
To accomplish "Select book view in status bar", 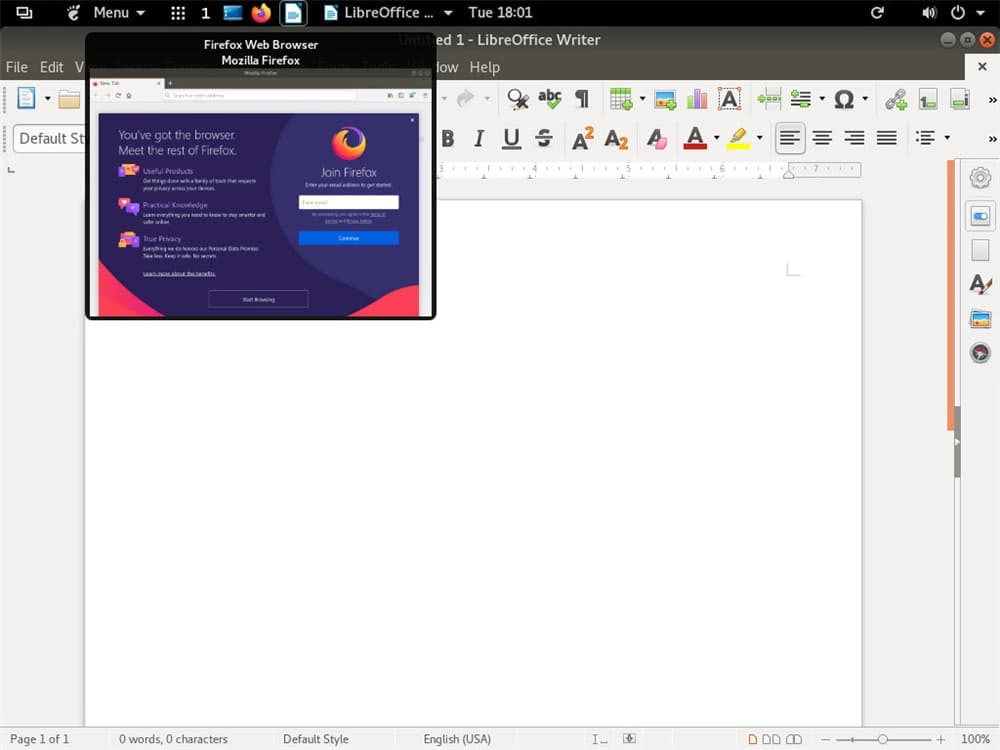I will [794, 739].
